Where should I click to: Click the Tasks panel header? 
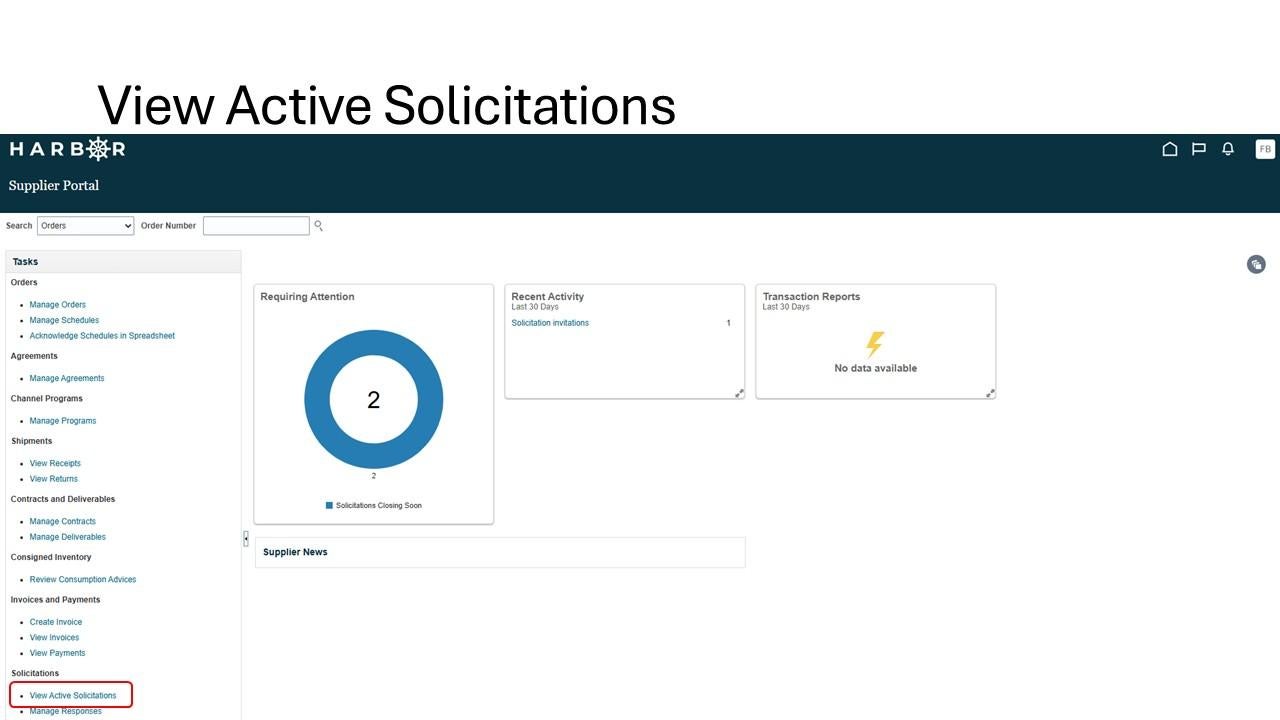(x=123, y=261)
